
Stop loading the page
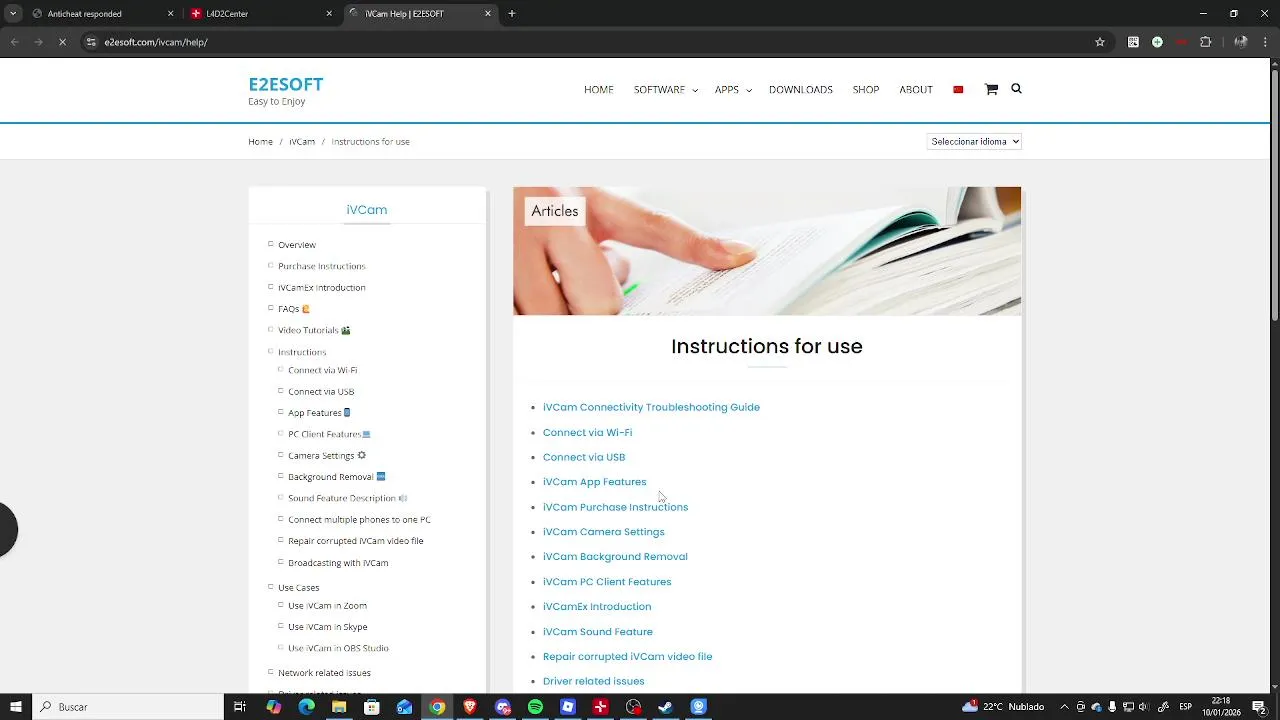(62, 42)
